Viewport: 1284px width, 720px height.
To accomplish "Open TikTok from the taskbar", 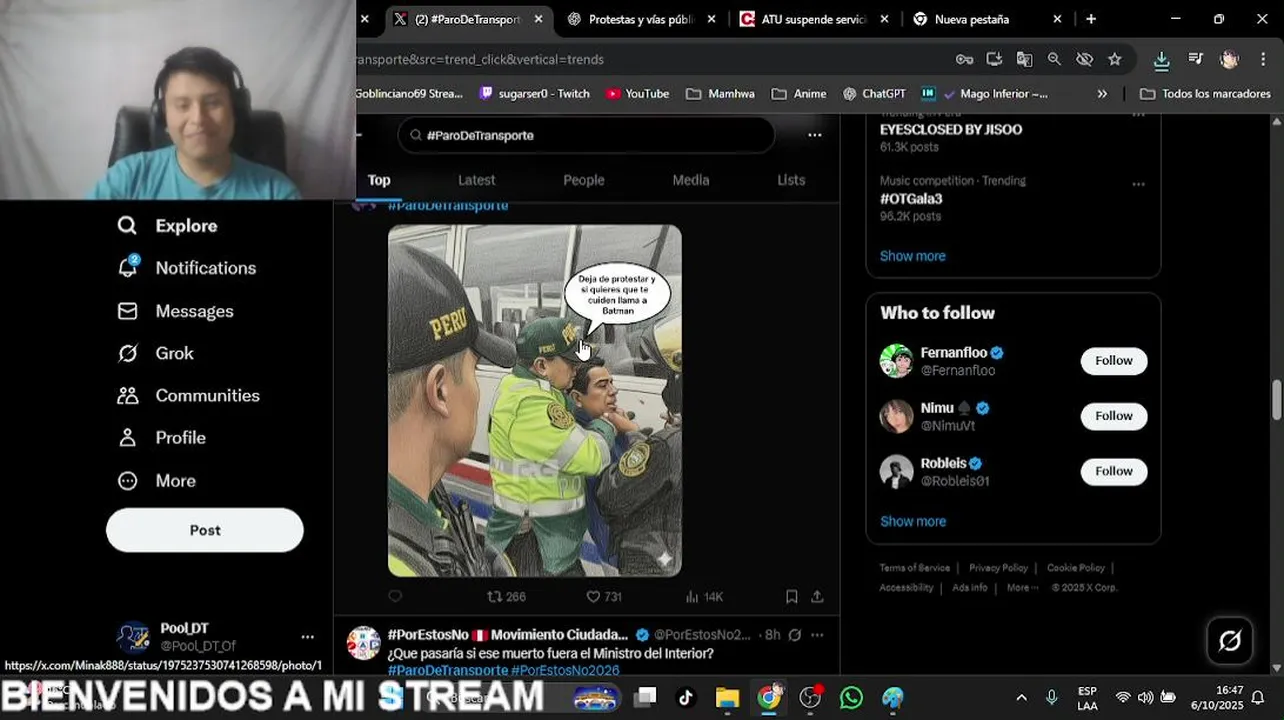I will pyautogui.click(x=686, y=697).
